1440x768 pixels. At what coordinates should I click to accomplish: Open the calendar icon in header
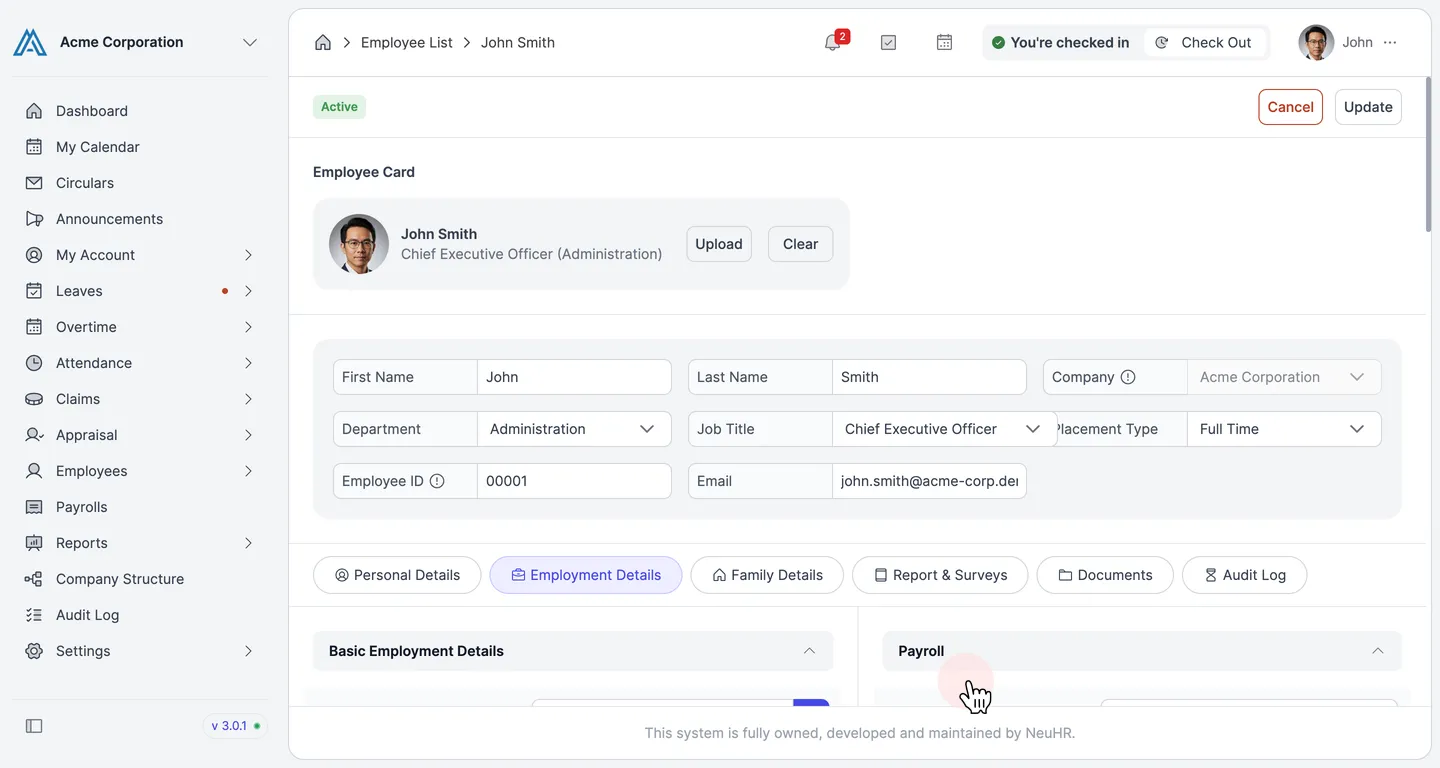pos(944,42)
